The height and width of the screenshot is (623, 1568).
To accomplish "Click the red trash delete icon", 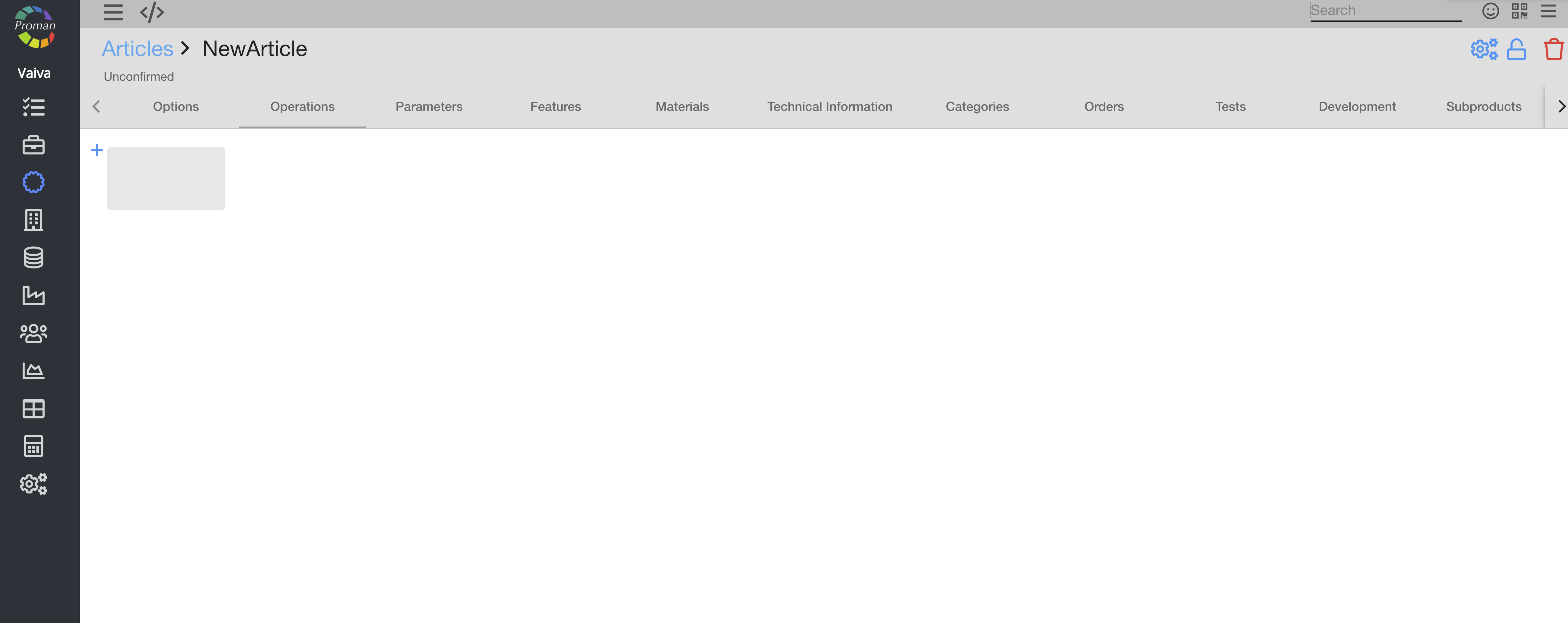I will pos(1553,49).
